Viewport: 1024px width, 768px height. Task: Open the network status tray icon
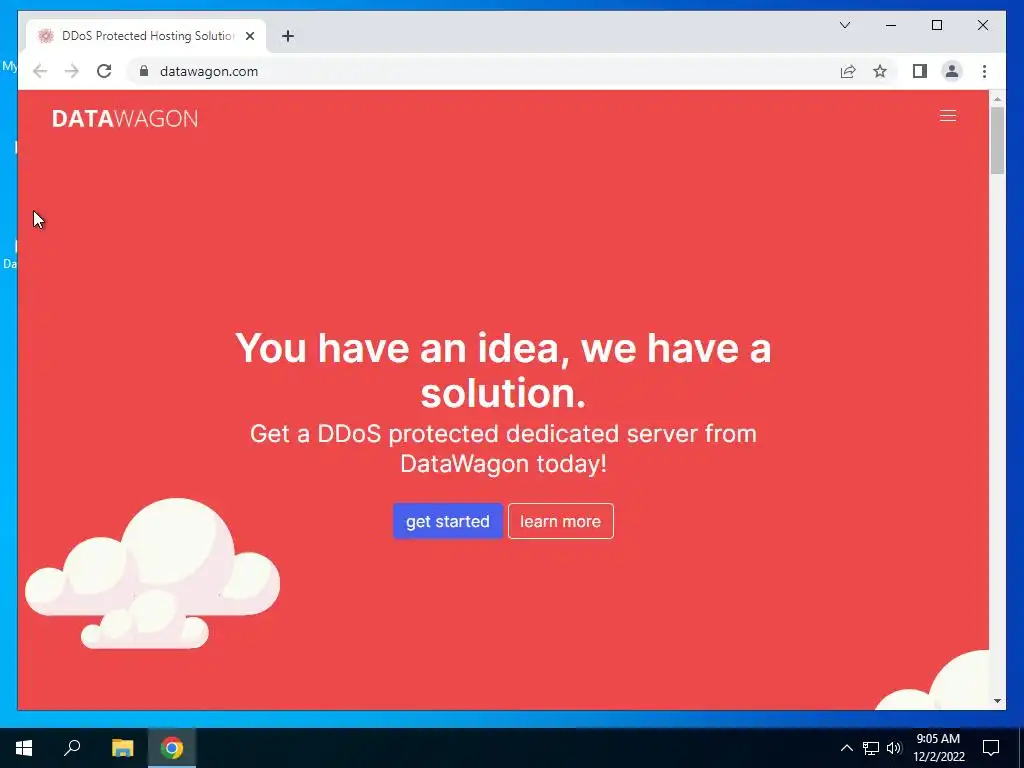[871, 748]
